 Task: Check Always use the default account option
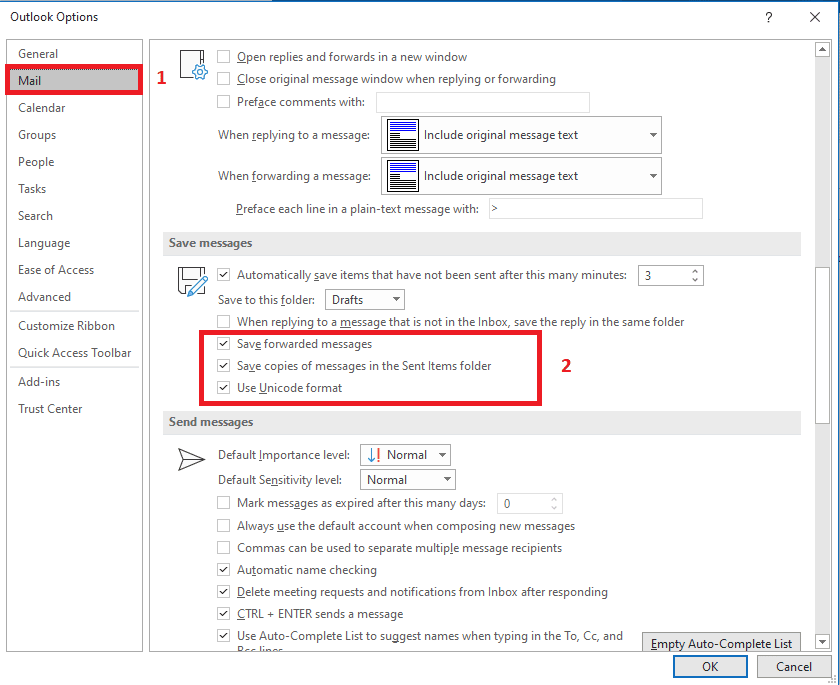[223, 525]
